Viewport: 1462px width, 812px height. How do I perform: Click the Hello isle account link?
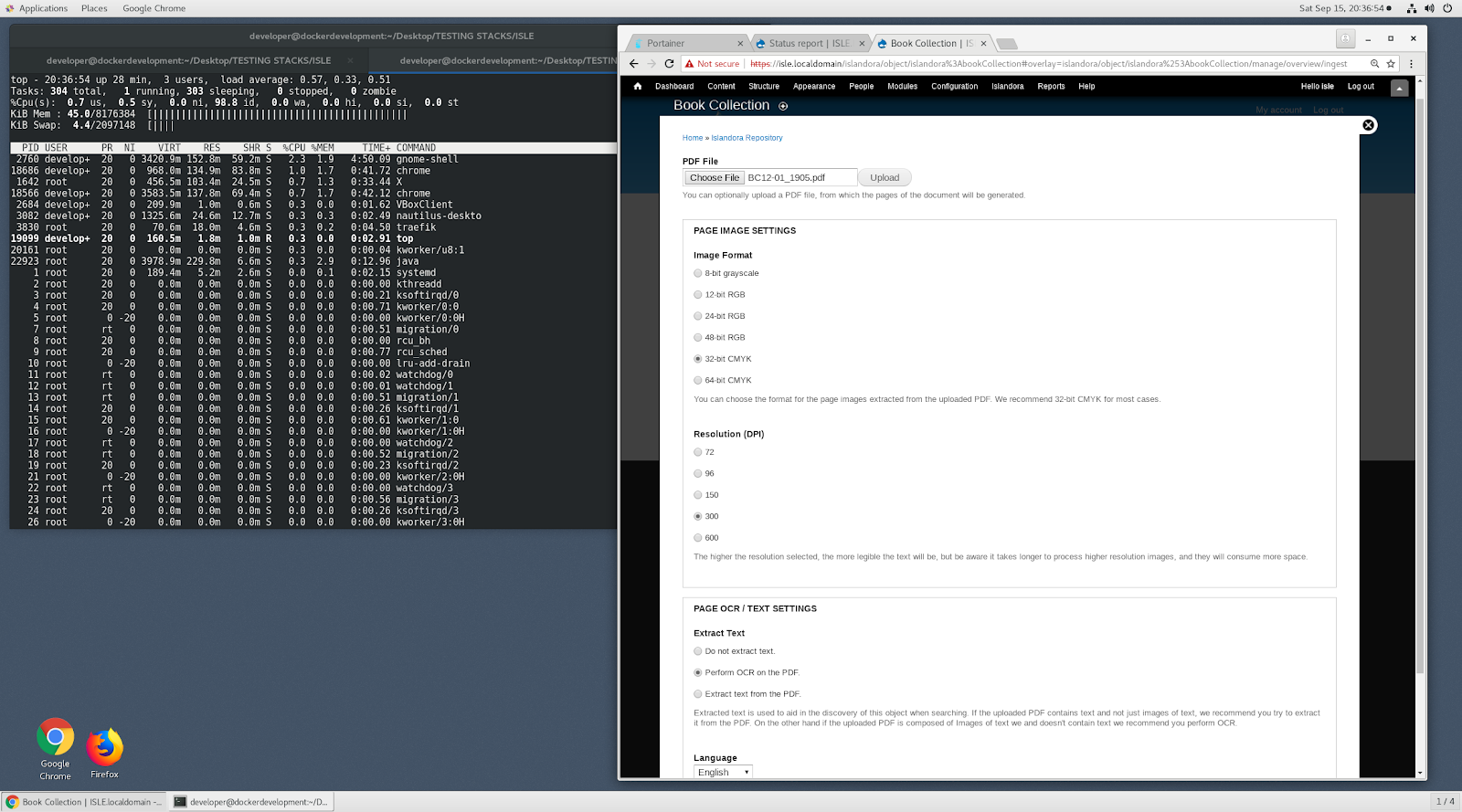1317,86
